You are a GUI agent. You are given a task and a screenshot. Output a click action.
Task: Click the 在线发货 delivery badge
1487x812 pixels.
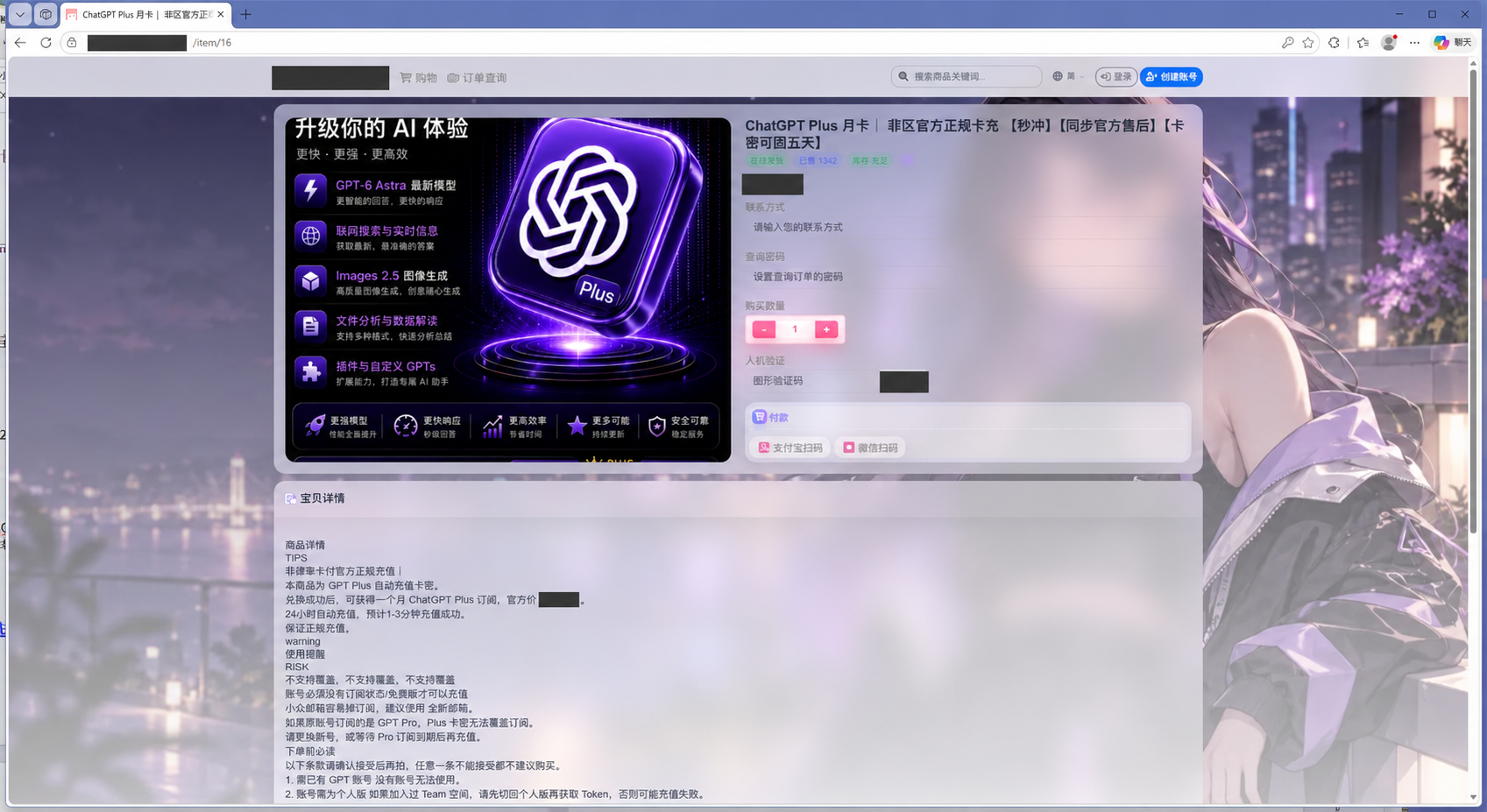767,161
